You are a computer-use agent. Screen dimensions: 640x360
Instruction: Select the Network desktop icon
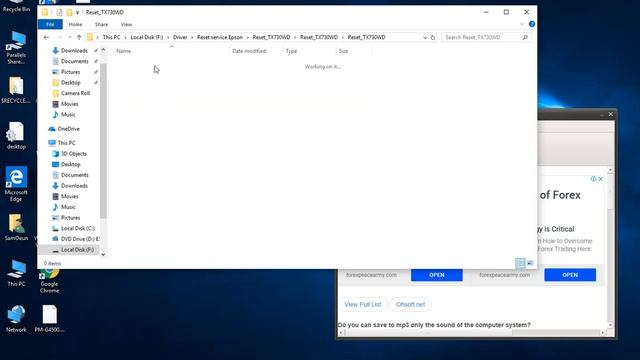click(x=16, y=319)
